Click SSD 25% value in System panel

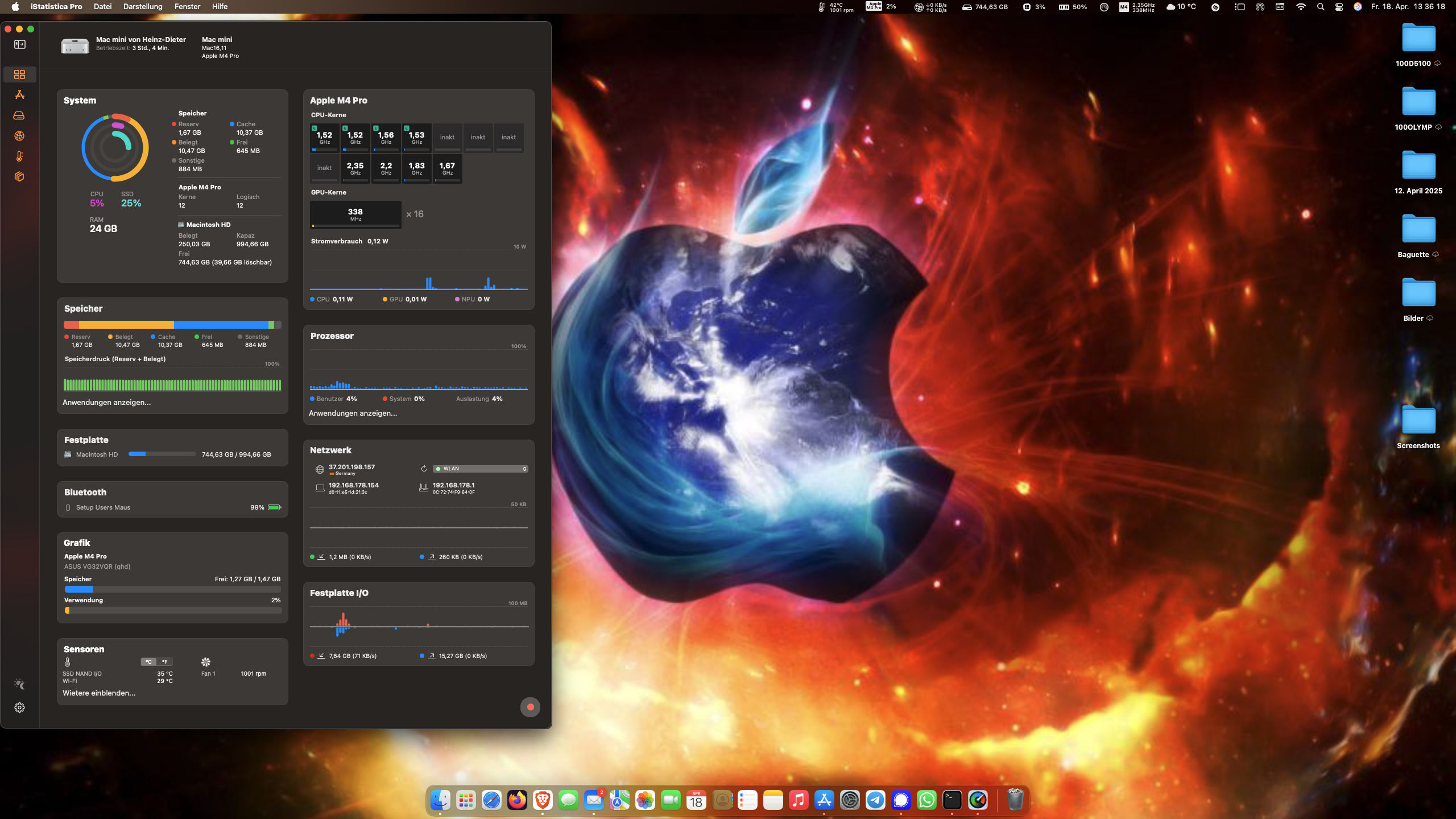click(131, 203)
